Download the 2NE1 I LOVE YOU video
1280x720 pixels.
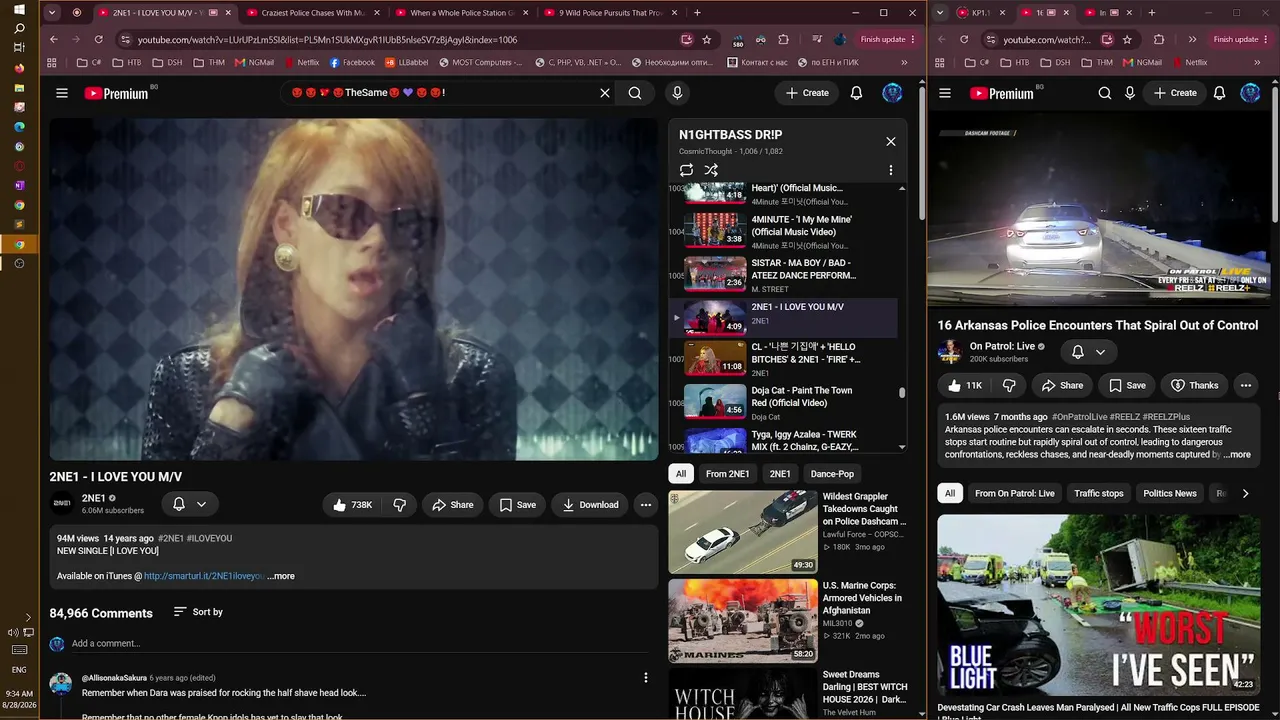coord(590,505)
